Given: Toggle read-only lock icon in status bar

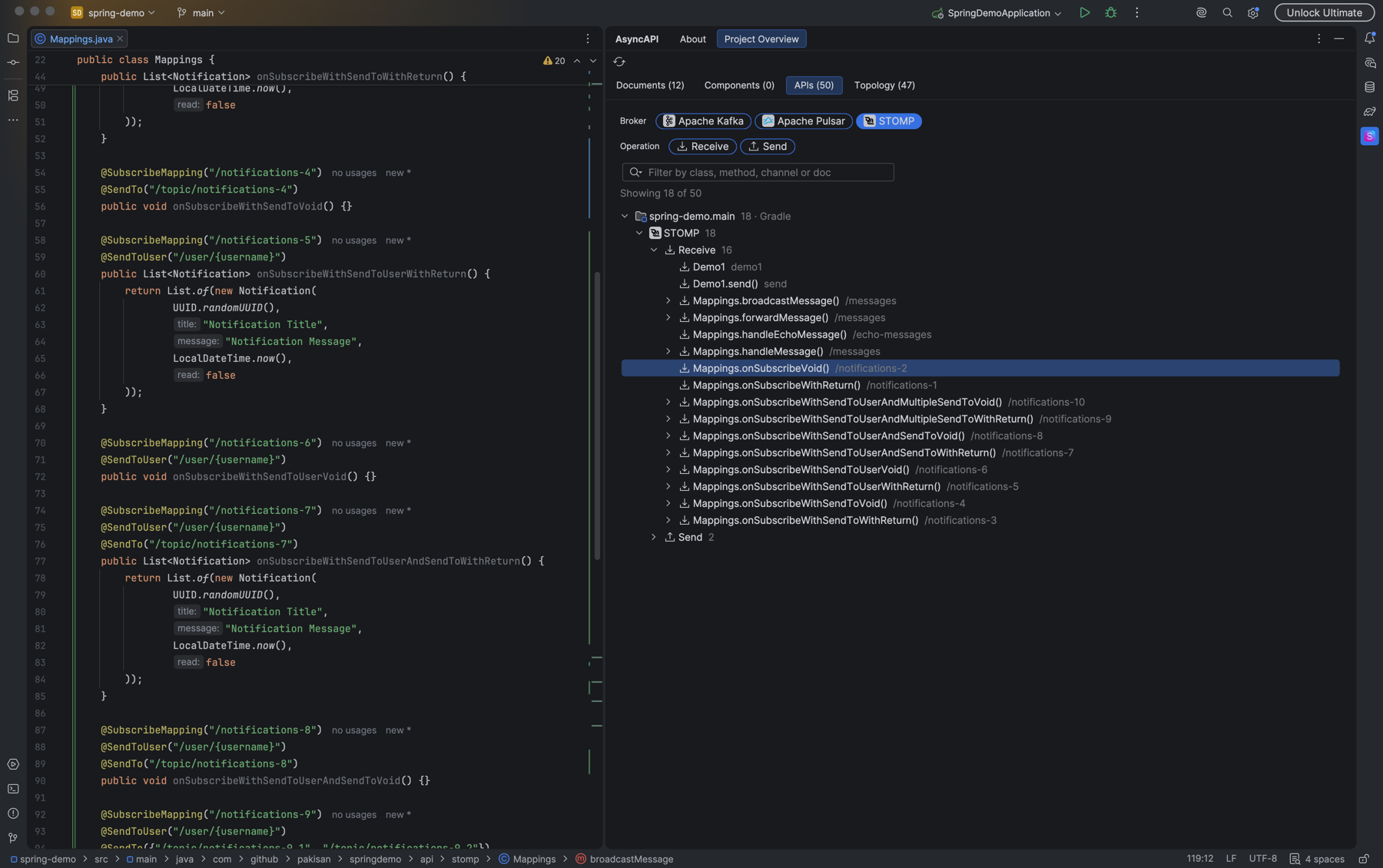Looking at the screenshot, I should tap(1364, 859).
